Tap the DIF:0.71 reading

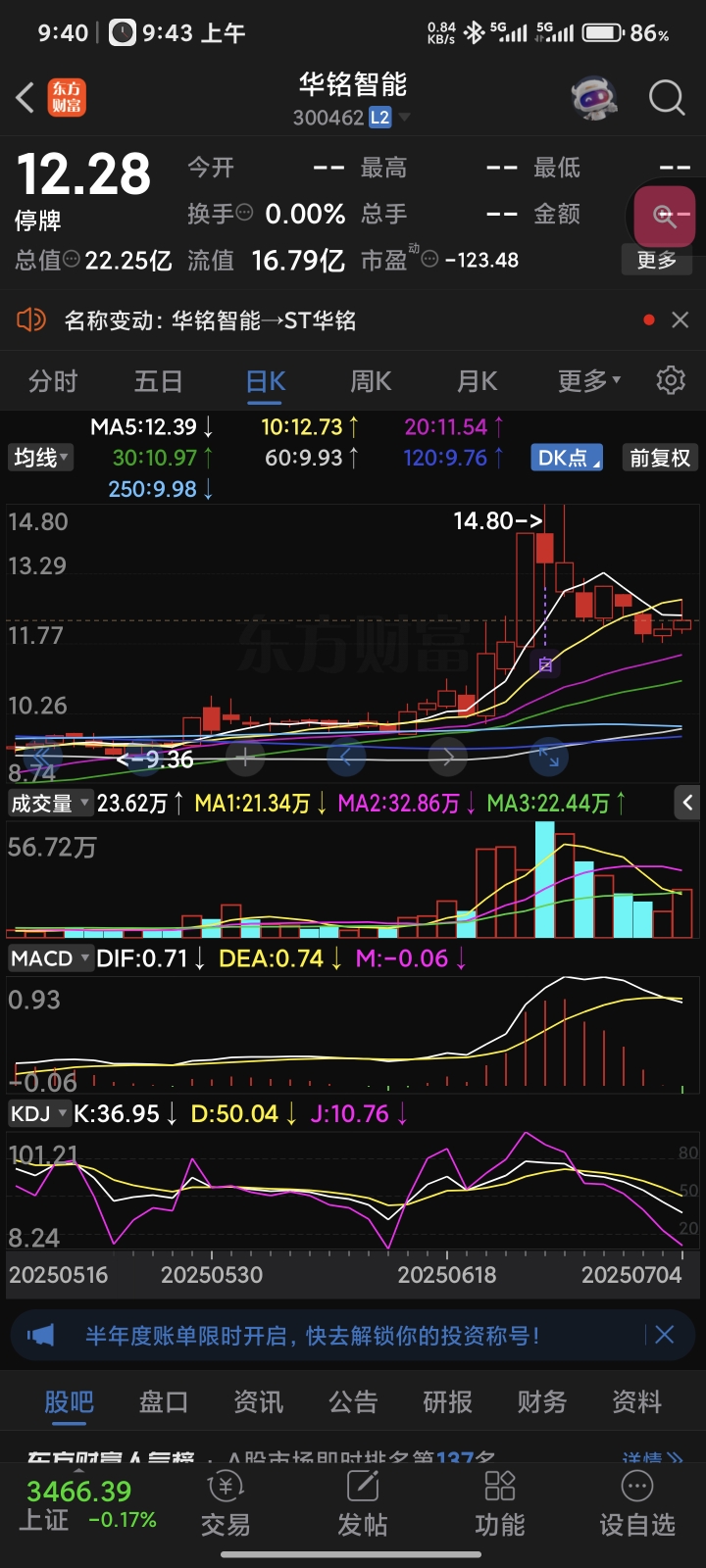151,958
